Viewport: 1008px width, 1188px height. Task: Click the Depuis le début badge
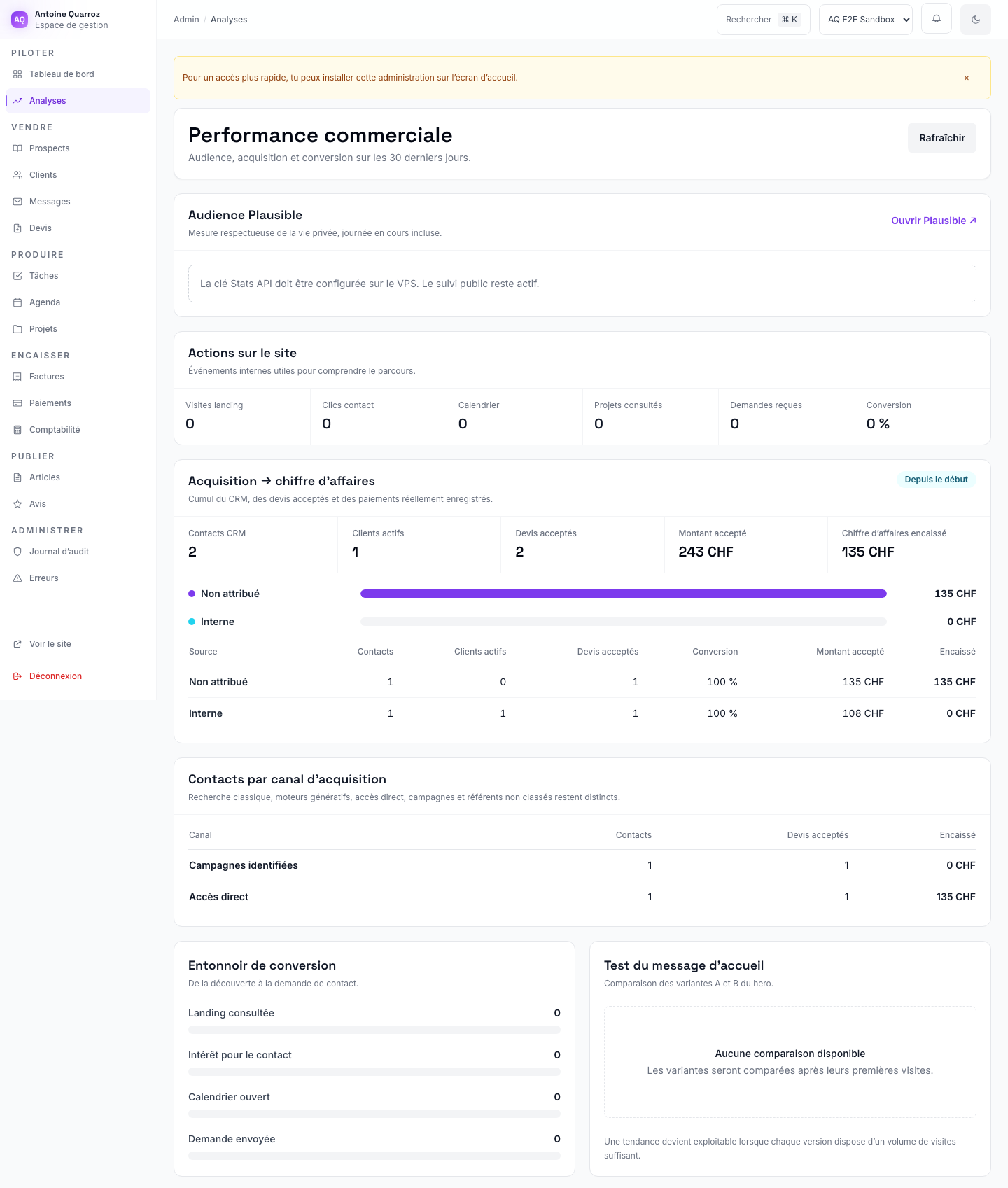coord(937,480)
